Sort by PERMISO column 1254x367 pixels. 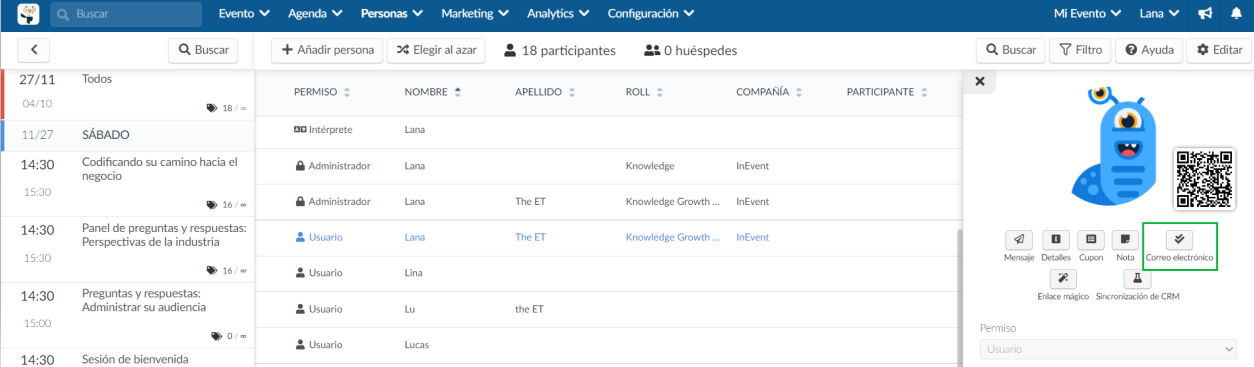[322, 92]
